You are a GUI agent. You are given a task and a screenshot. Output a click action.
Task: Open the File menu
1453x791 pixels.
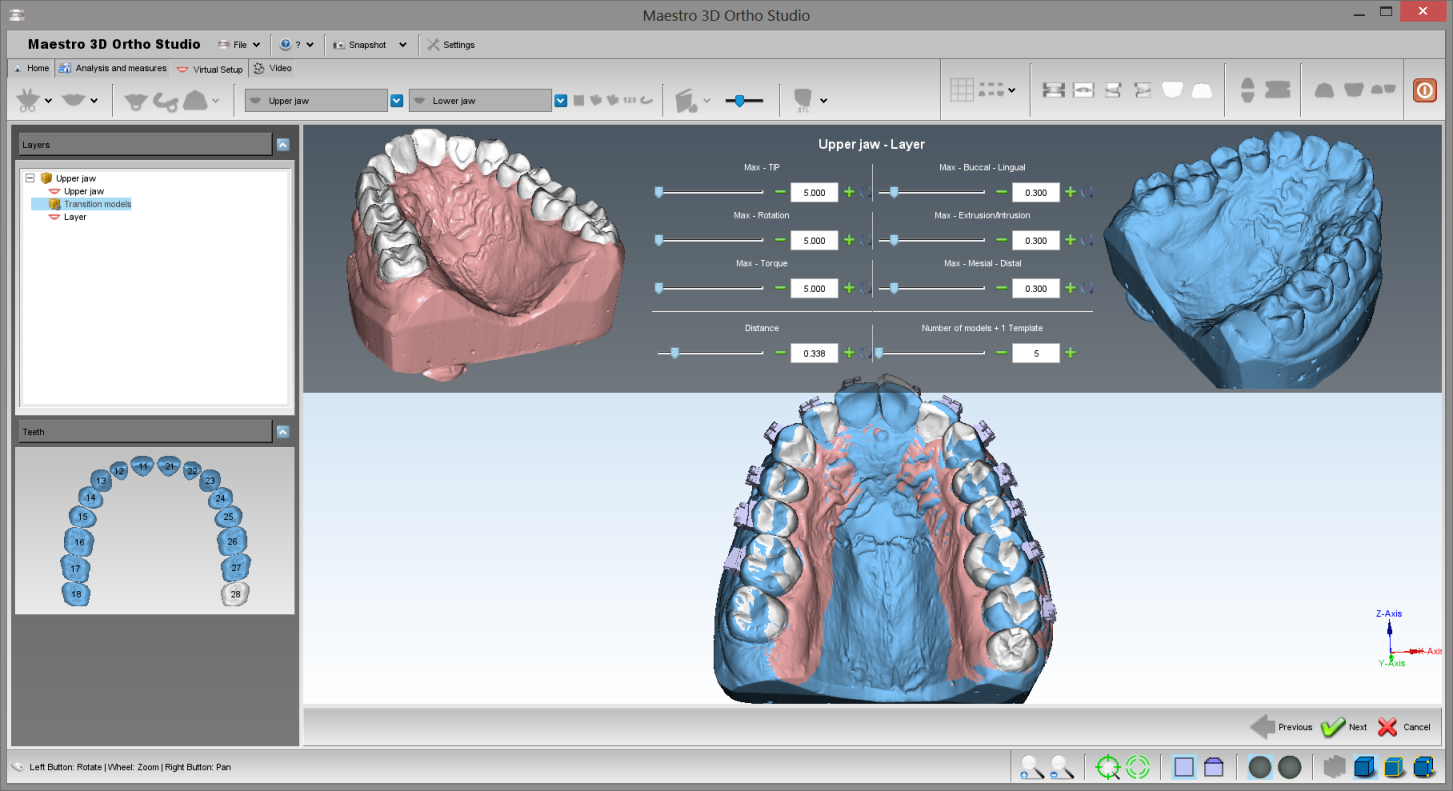(x=239, y=45)
